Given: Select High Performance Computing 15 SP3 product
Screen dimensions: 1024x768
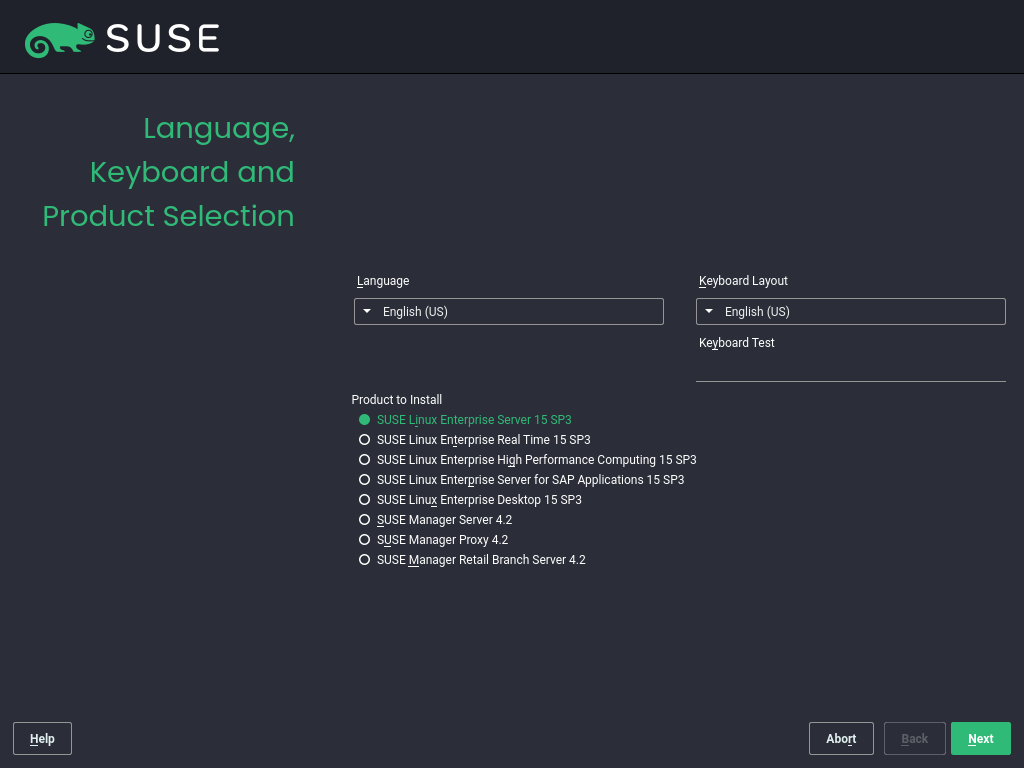Looking at the screenshot, I should click(365, 460).
